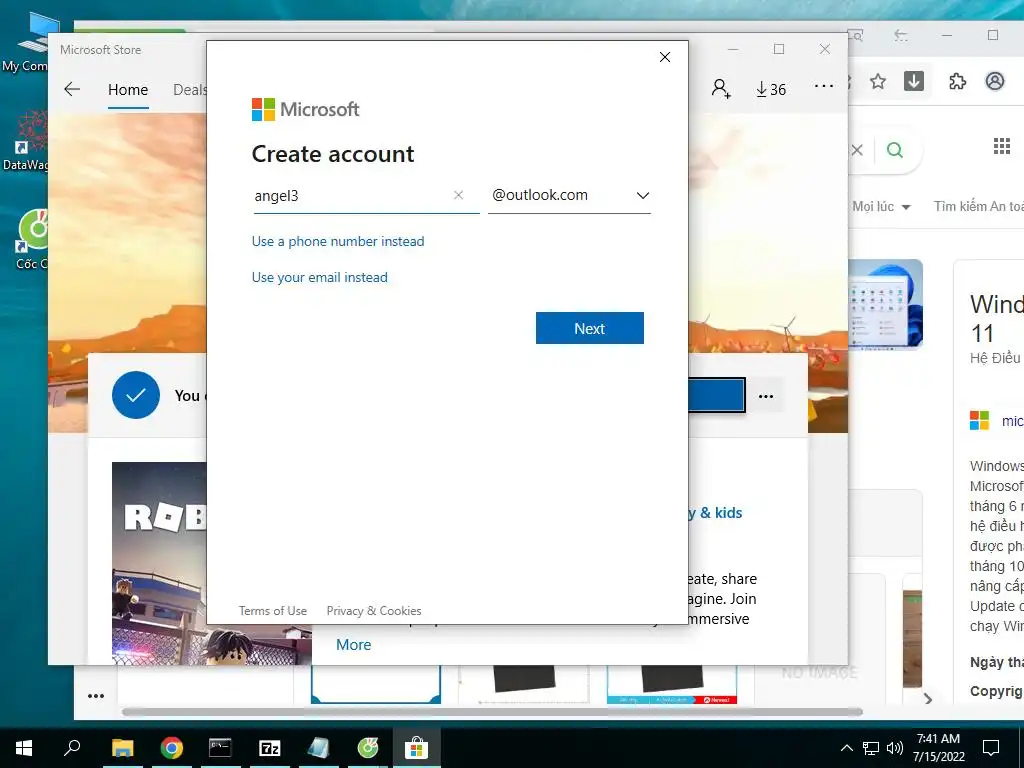Open the 'Mọi lúc' time filter dropdown
Screen dimensions: 1024x768
coord(881,207)
